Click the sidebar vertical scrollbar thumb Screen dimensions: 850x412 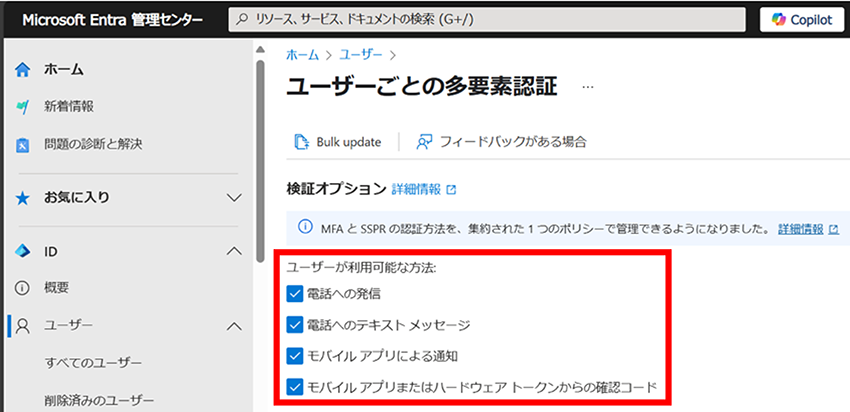coord(260,160)
